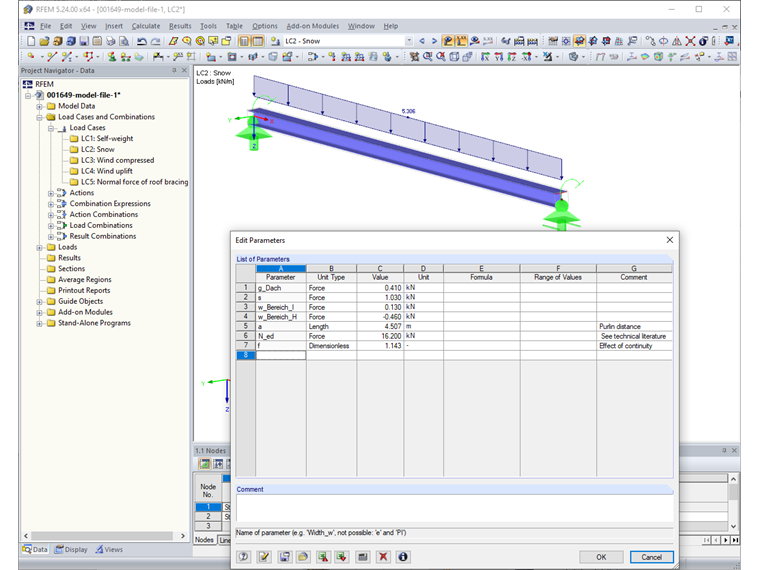760x570 pixels.
Task: Go to previous load case arrow
Action: coord(422,41)
